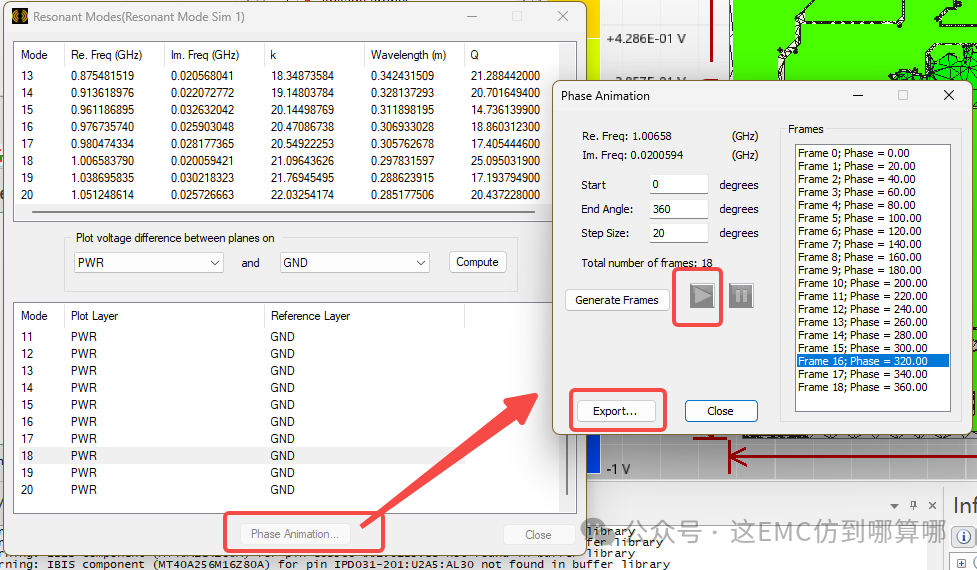
Task: Play the phase animation
Action: (x=702, y=295)
